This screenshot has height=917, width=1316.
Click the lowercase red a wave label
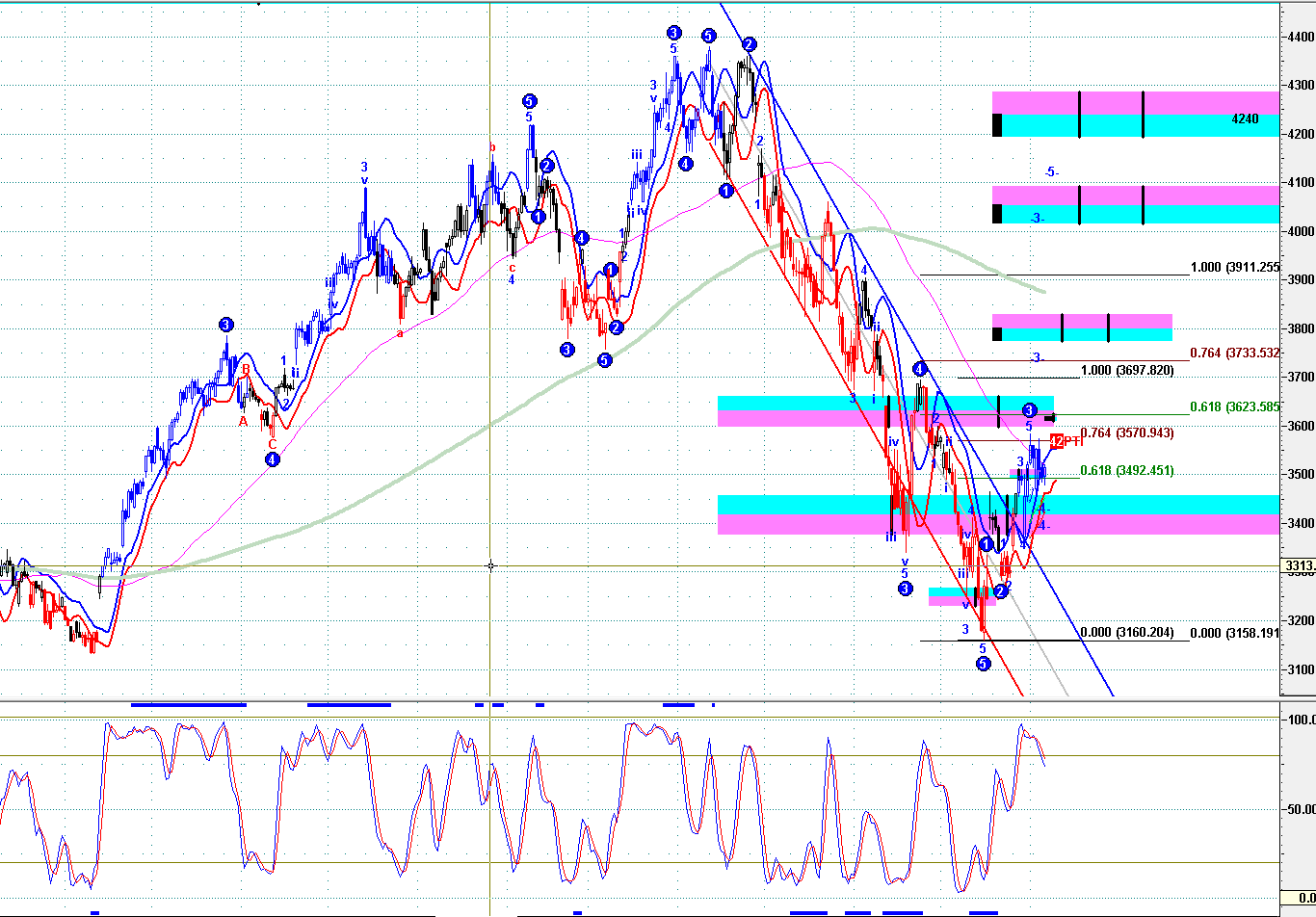[400, 334]
